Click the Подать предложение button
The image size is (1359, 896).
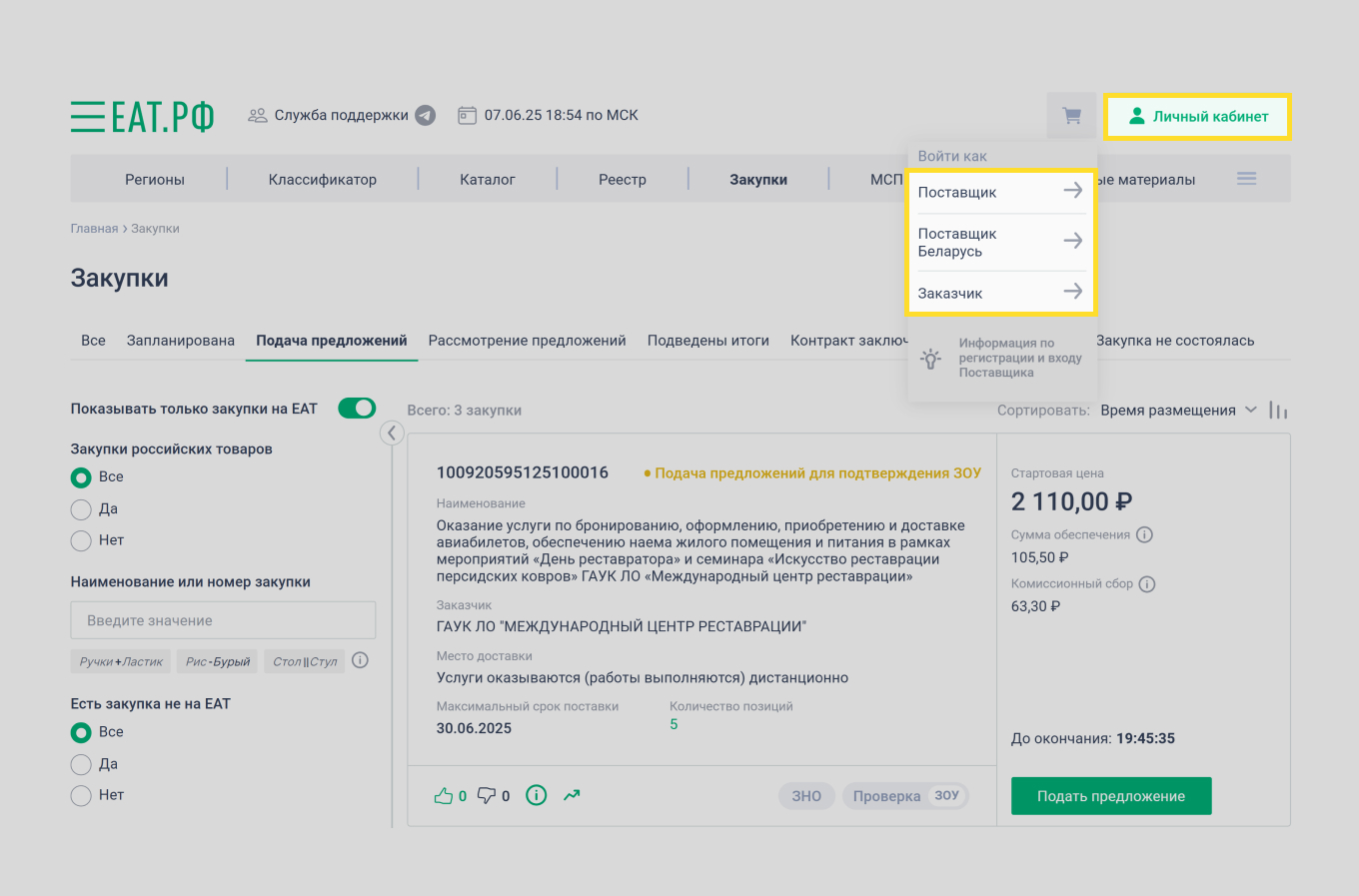click(x=1110, y=796)
